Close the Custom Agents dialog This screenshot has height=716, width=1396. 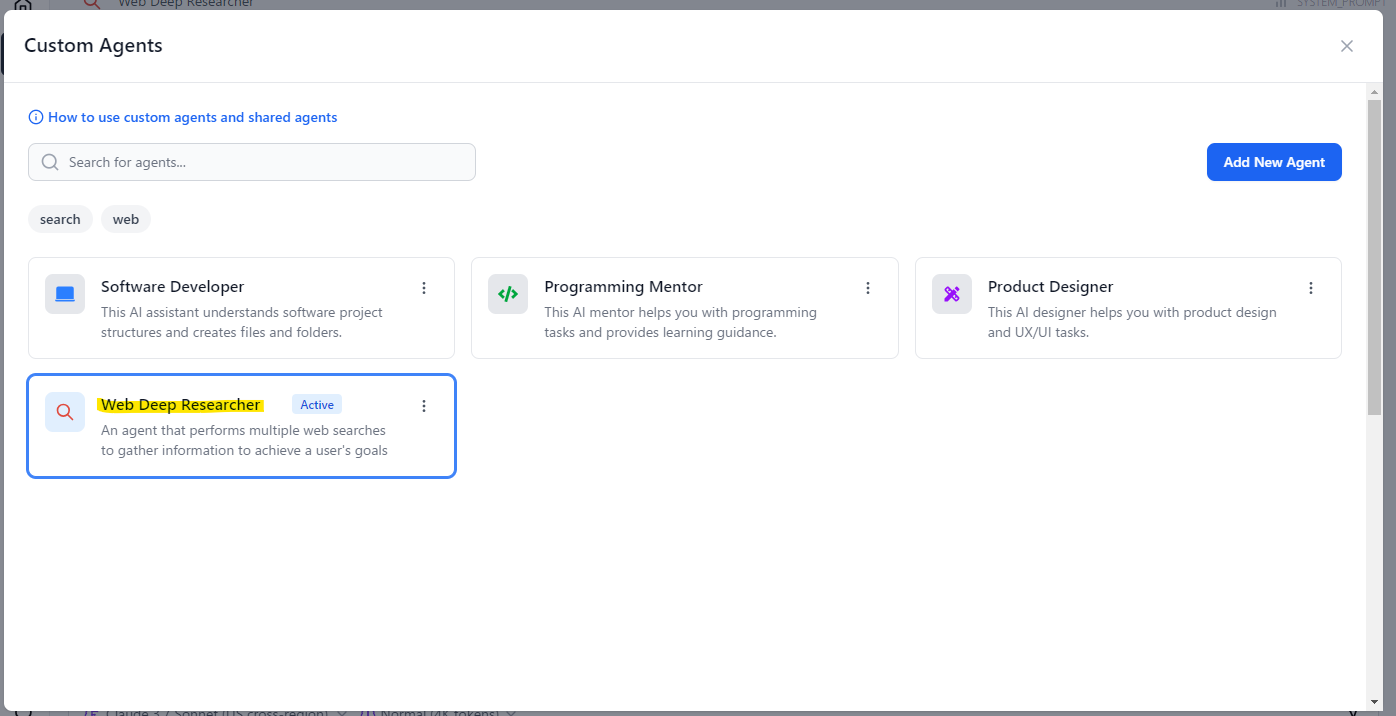tap(1347, 46)
